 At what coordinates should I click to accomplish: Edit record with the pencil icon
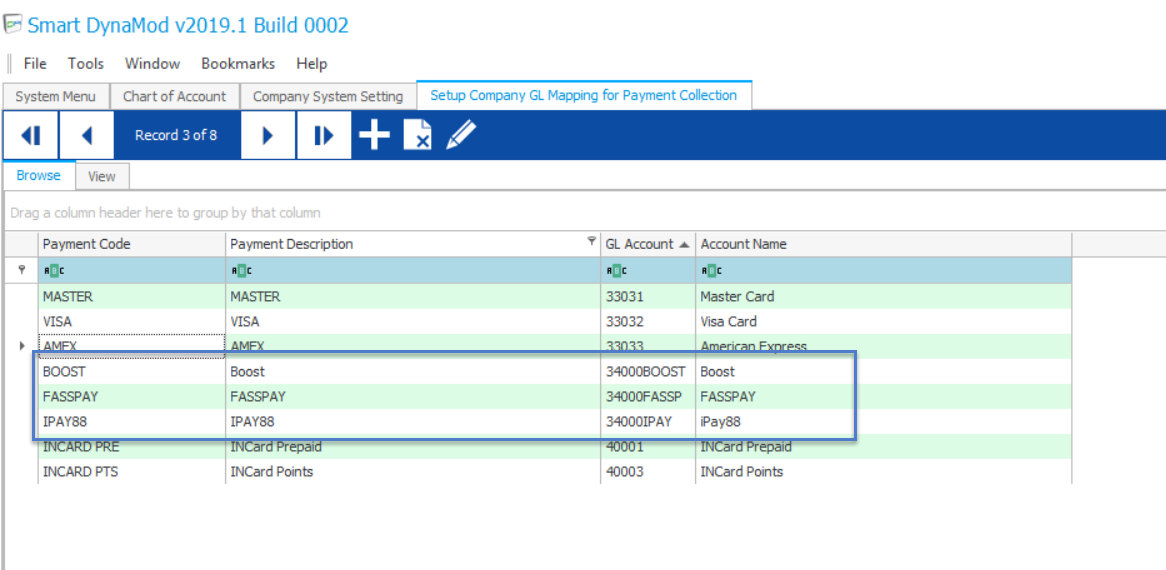tap(461, 135)
